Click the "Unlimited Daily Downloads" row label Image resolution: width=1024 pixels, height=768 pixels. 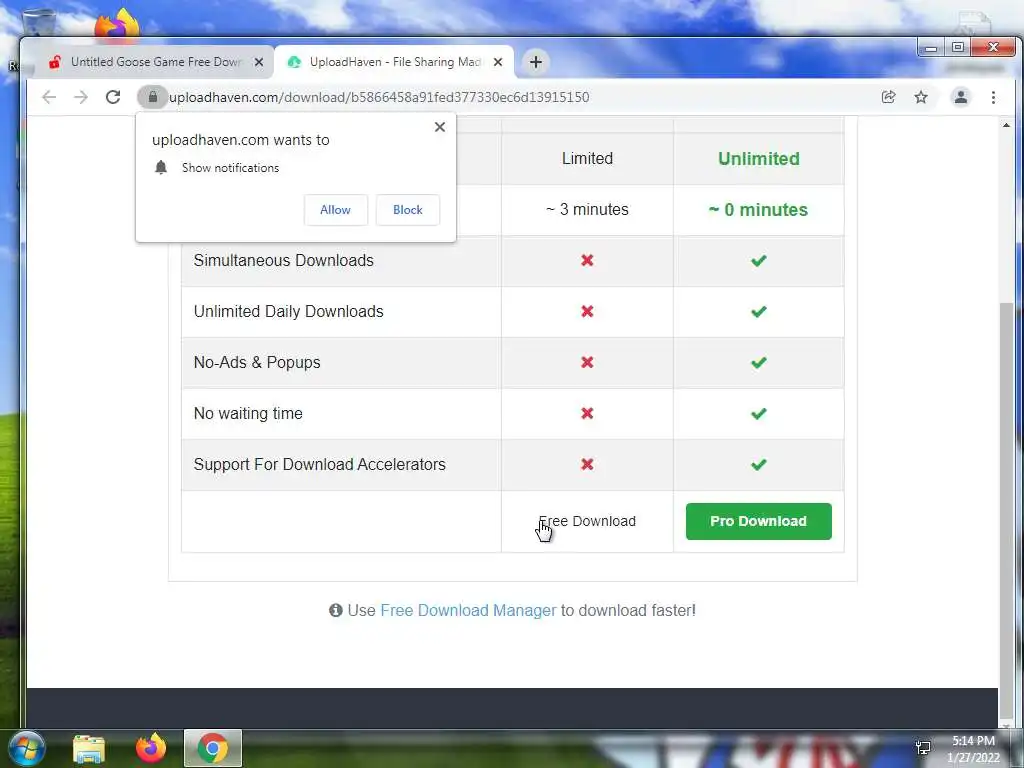point(288,312)
